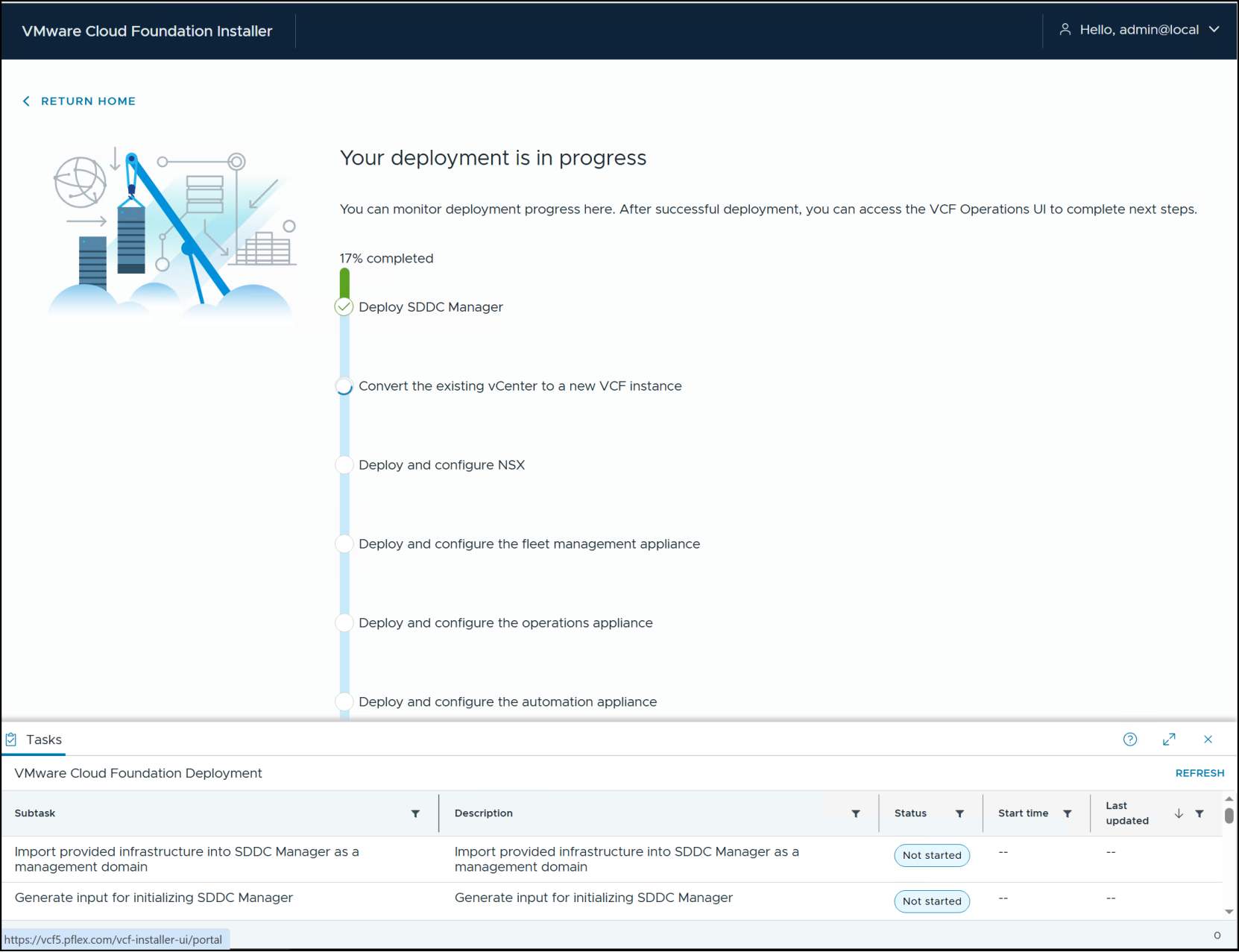
Task: Click the spinner for Convert existing vCenter
Action: tap(344, 385)
